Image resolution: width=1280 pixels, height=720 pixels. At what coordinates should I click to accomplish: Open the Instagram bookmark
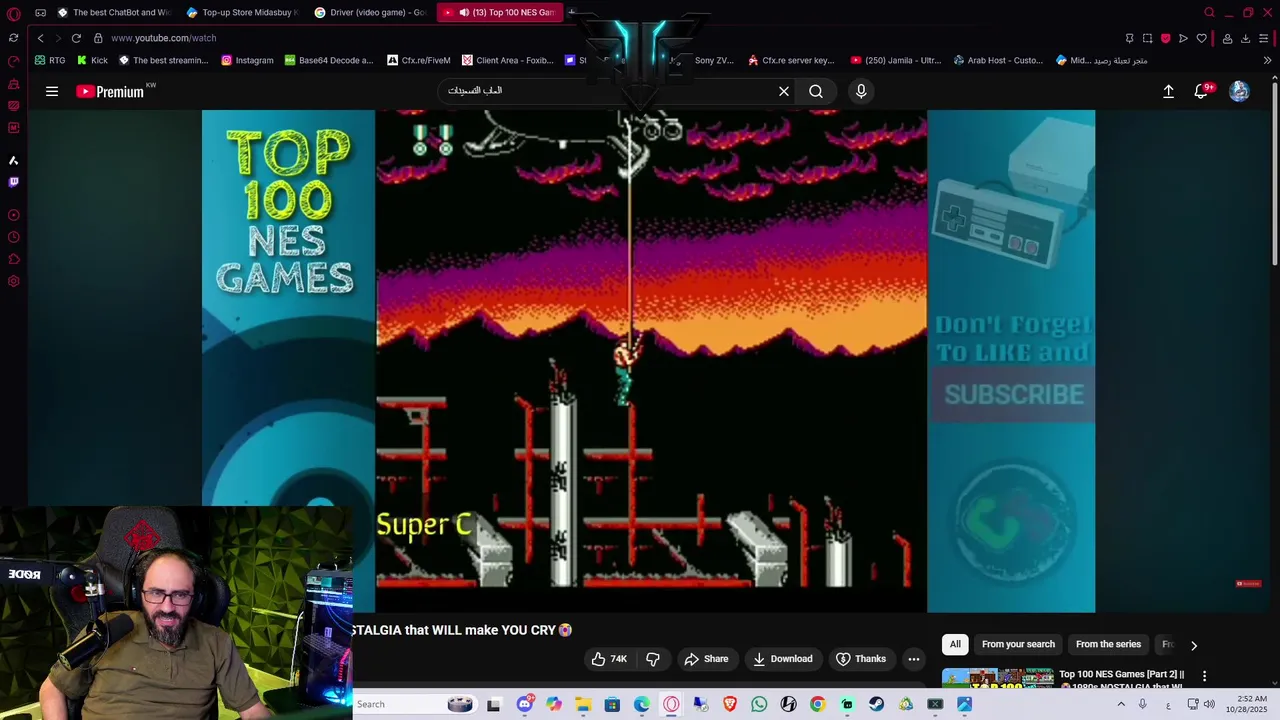coord(247,60)
